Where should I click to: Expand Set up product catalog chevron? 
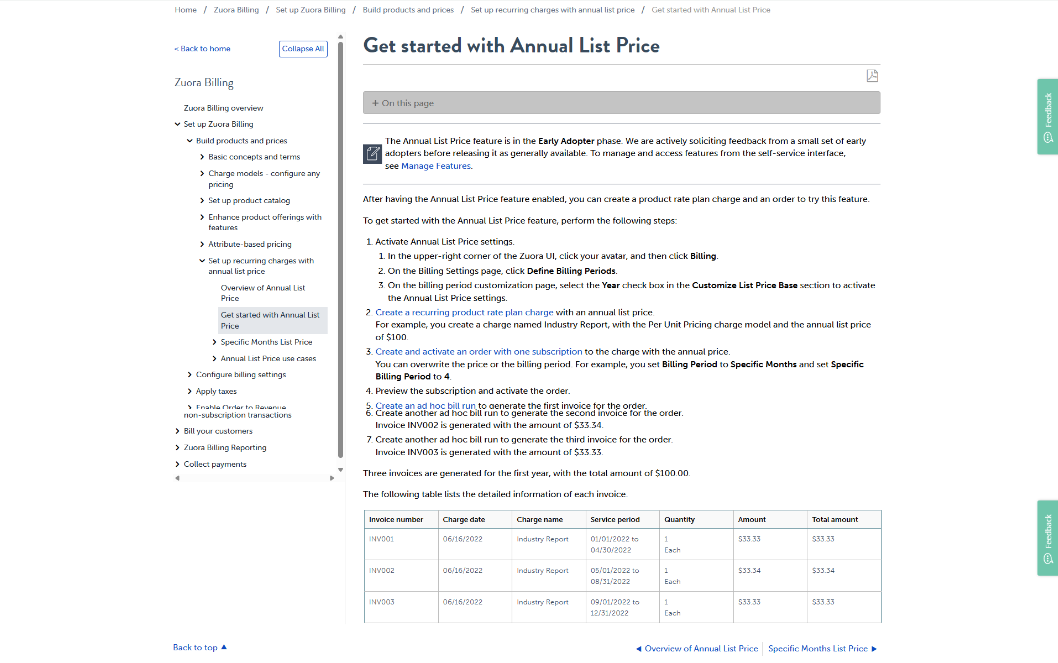click(x=202, y=200)
